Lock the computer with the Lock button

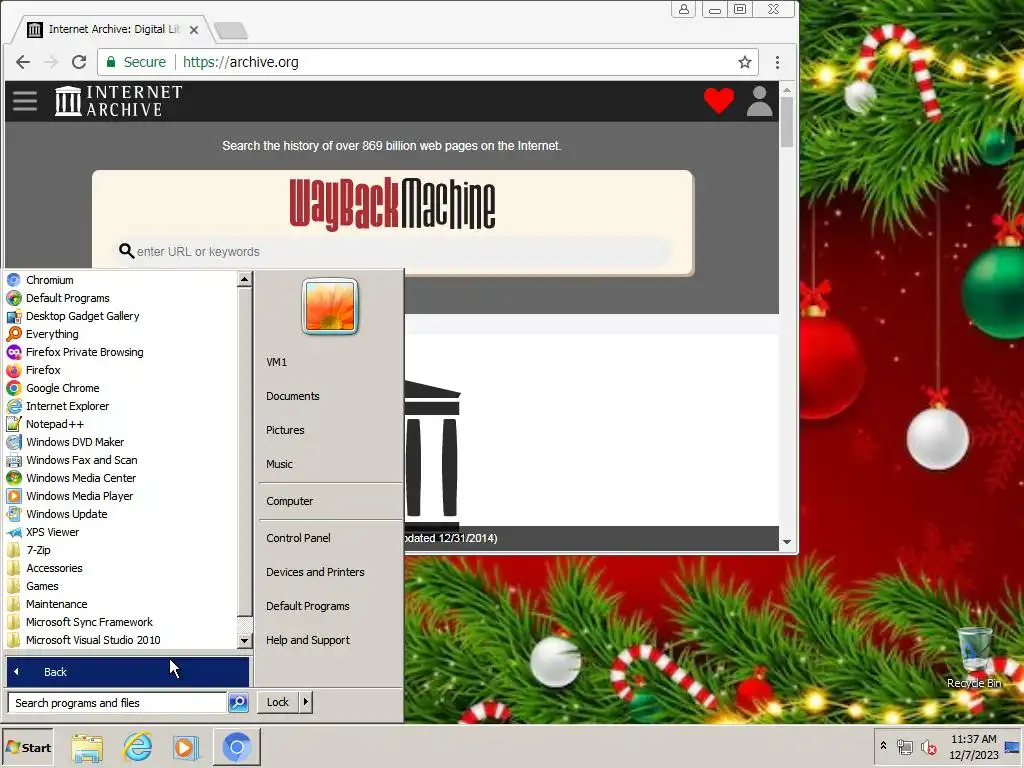tap(278, 702)
